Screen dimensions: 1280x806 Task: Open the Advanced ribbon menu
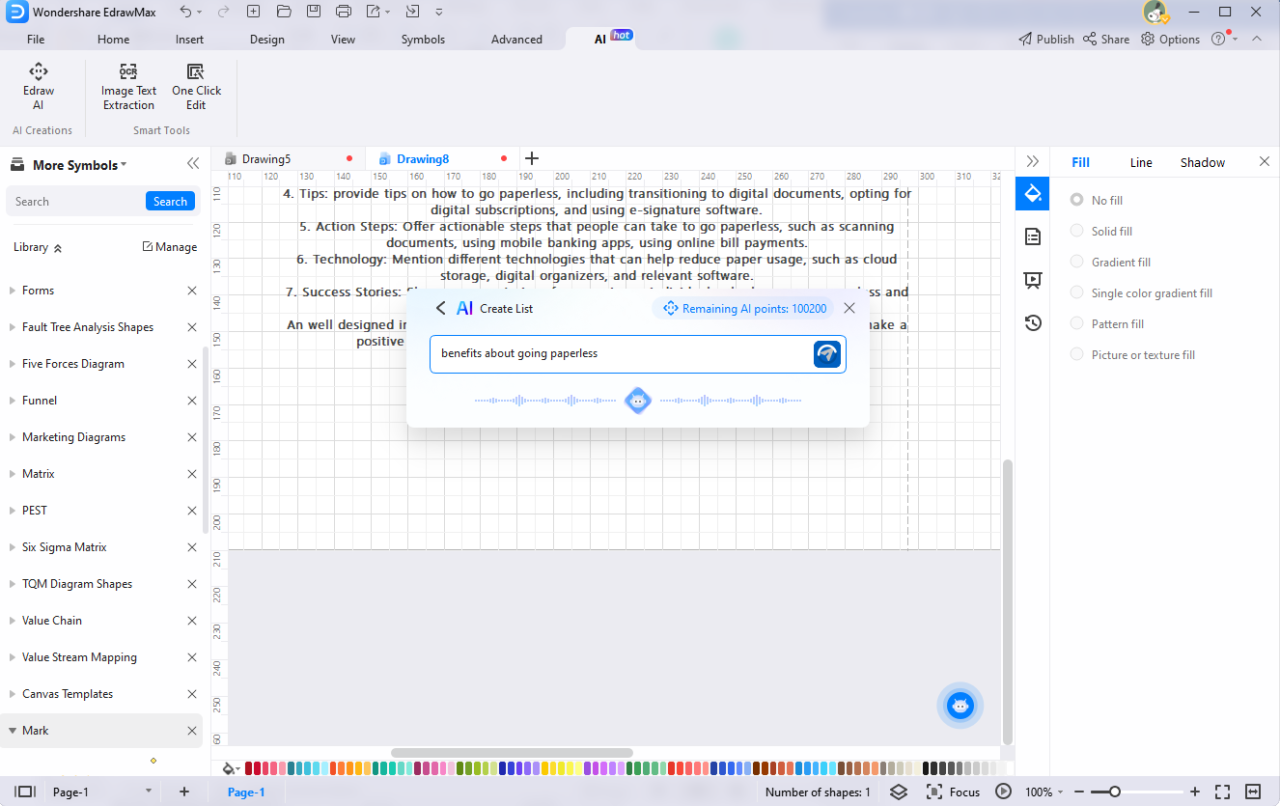[516, 39]
